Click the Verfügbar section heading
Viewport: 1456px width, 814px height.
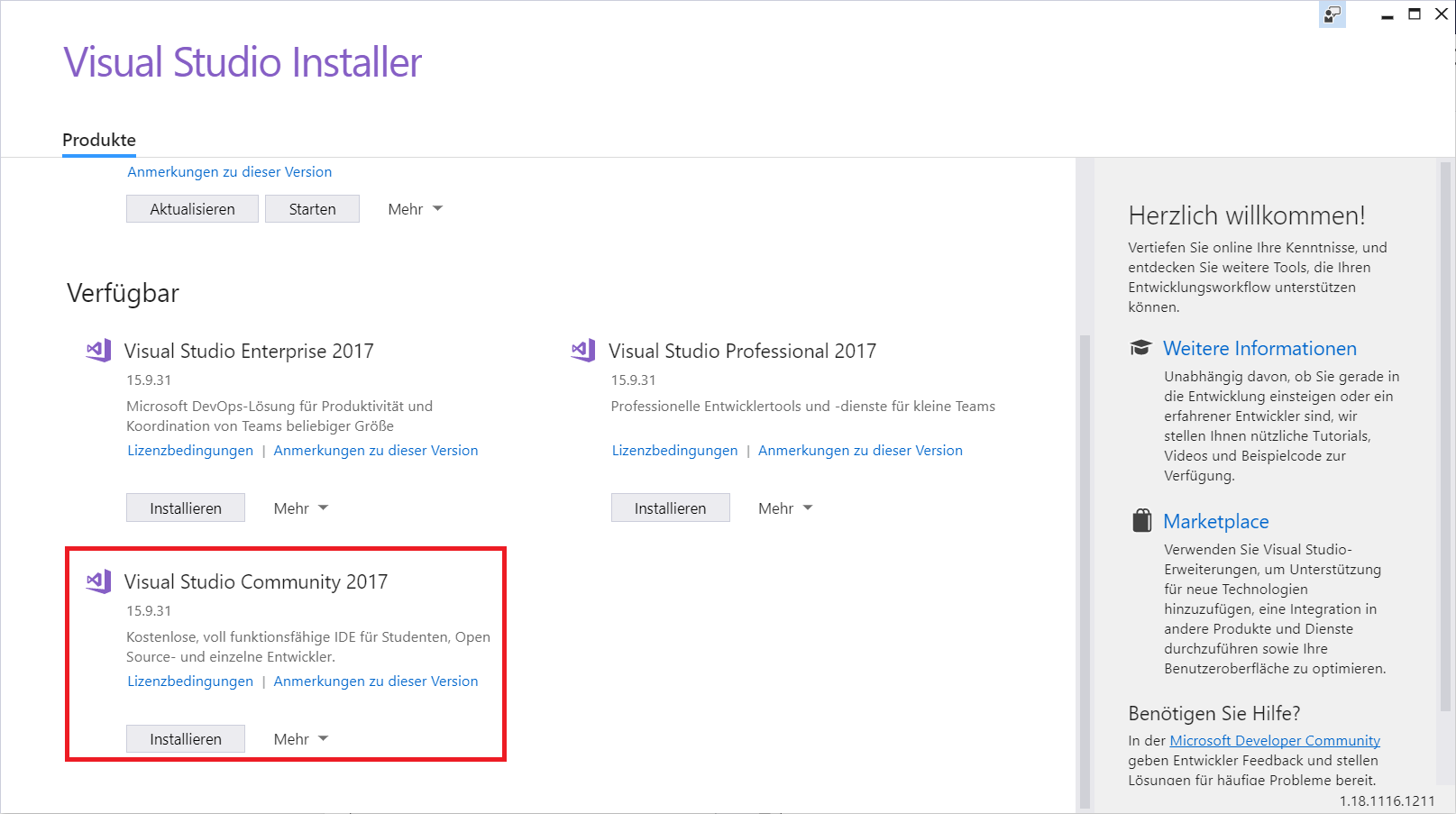[123, 294]
